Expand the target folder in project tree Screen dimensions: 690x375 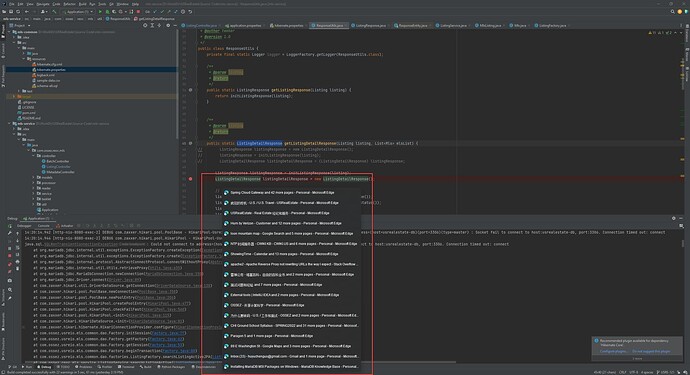pos(14,96)
